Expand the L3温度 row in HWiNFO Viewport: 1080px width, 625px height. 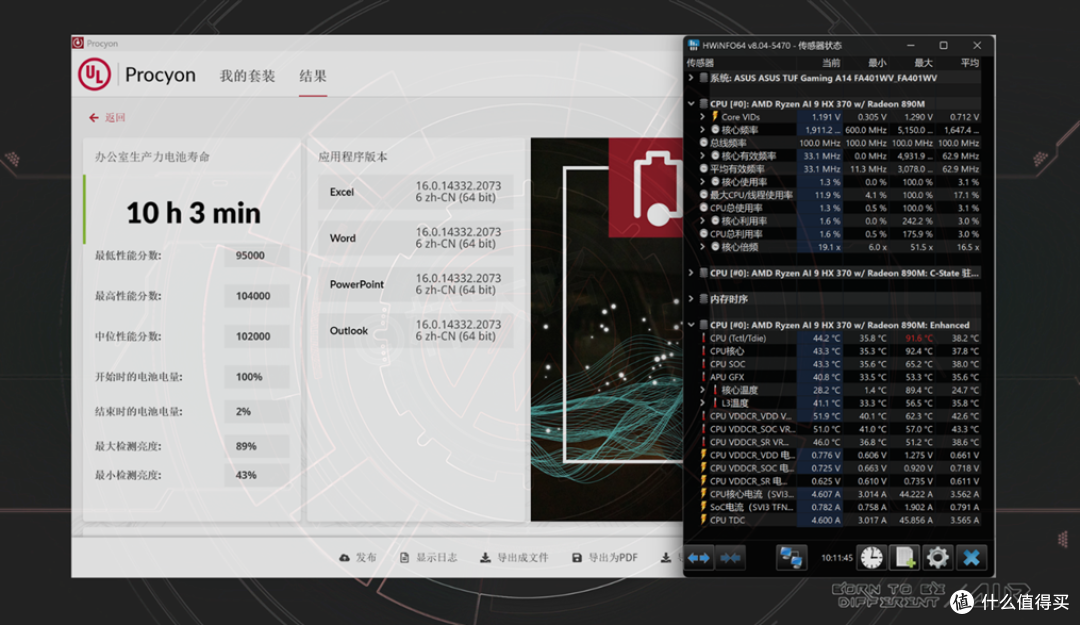pos(703,403)
